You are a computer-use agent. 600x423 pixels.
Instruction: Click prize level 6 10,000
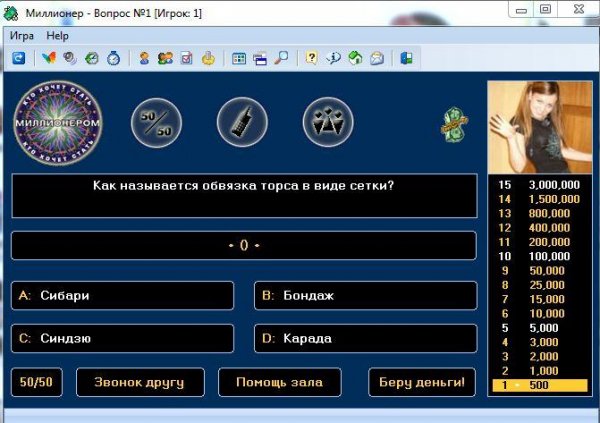[x=540, y=314]
